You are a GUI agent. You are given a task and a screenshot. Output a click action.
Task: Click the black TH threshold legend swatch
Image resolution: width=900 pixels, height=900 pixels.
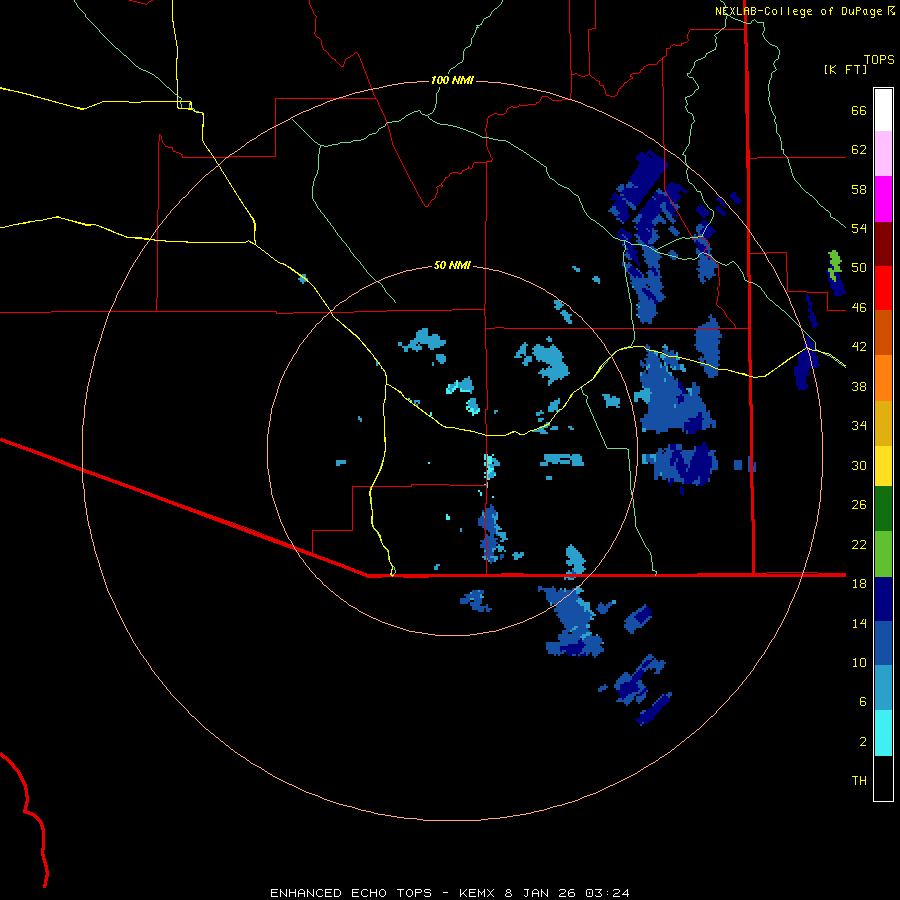[x=883, y=778]
